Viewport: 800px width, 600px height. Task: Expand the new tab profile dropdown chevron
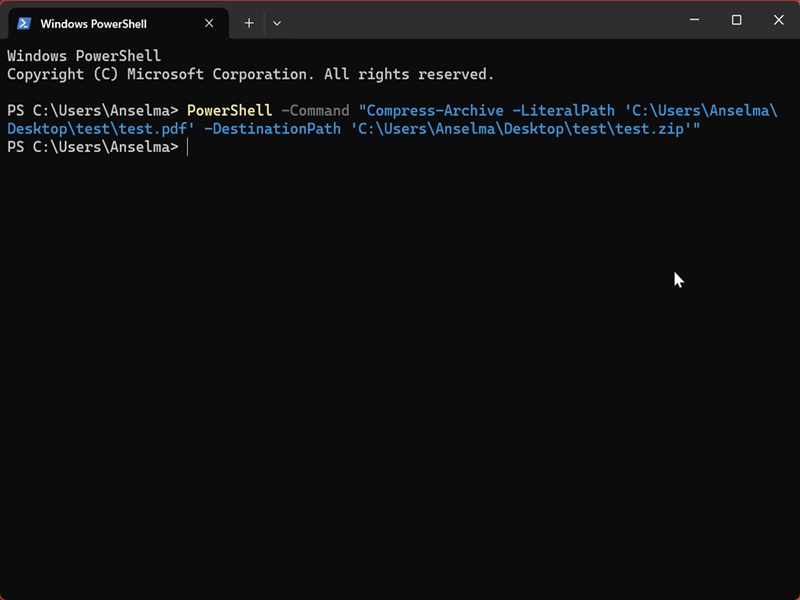click(x=277, y=23)
